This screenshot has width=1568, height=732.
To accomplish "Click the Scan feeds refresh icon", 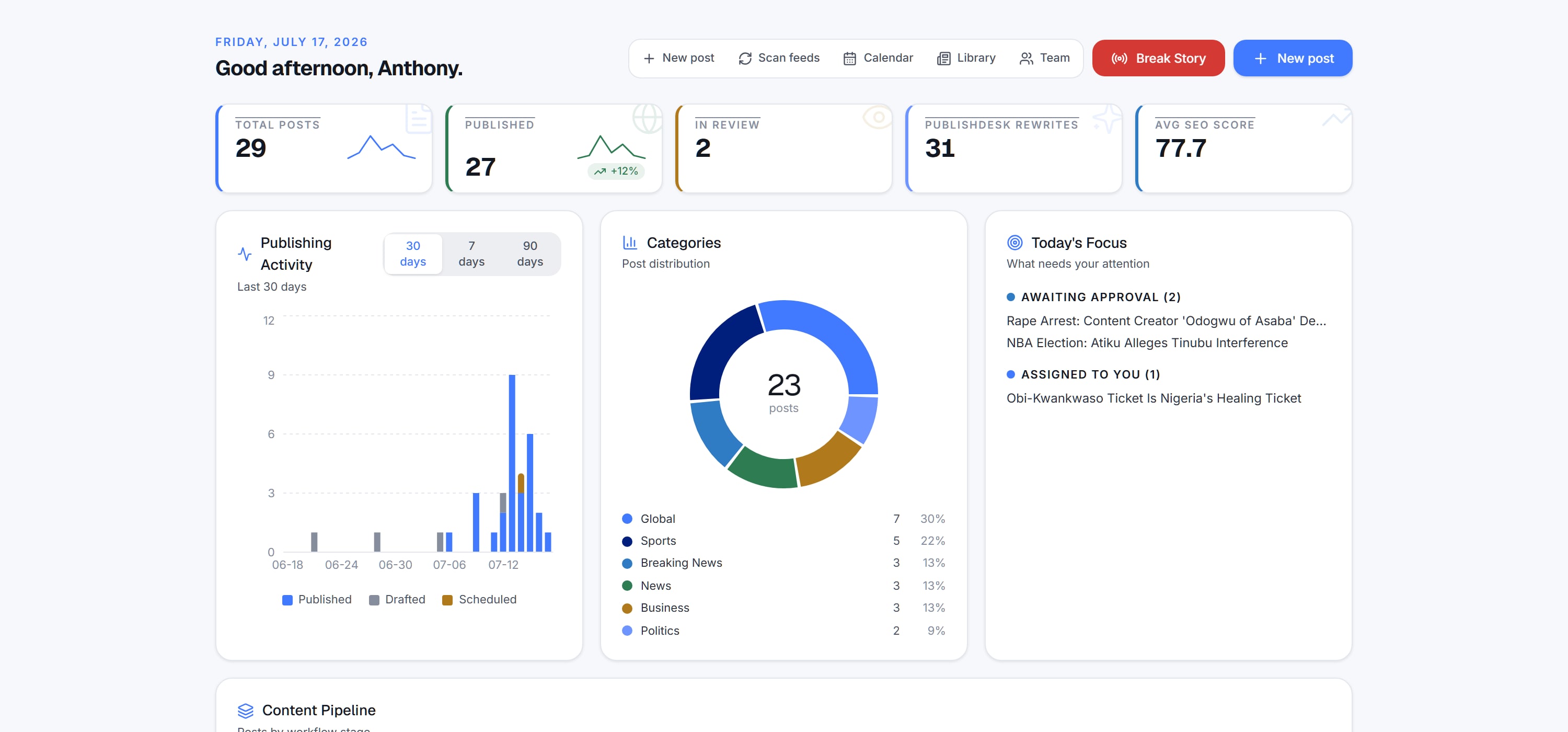I will coord(744,59).
